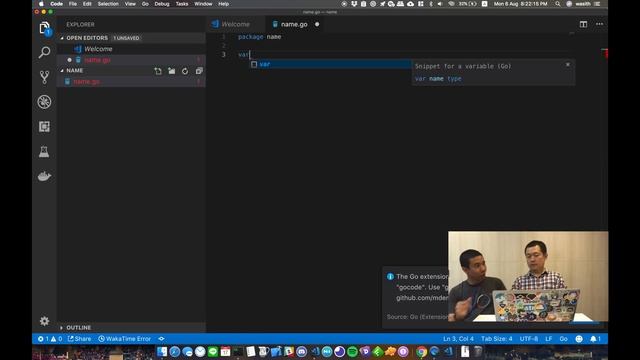Create a new file in NAME folder
This screenshot has height=360, width=640.
pos(158,71)
